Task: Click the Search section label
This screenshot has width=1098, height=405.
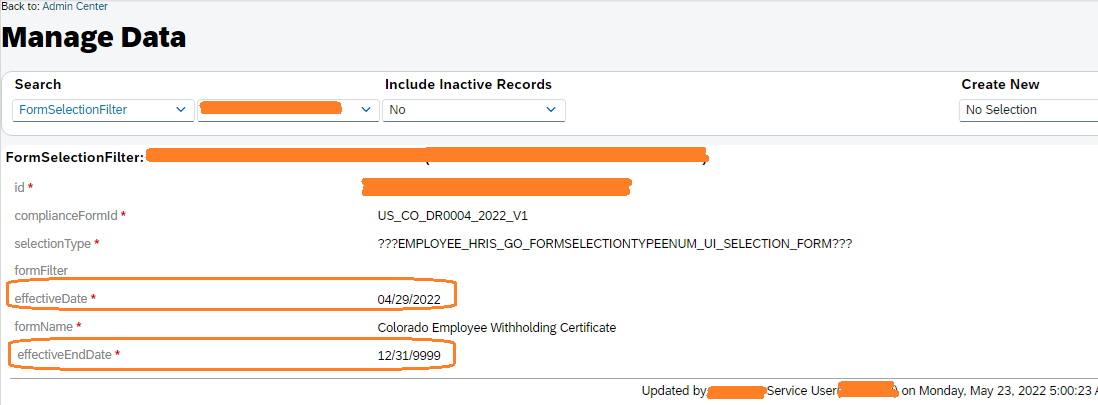Action: pyautogui.click(x=38, y=85)
